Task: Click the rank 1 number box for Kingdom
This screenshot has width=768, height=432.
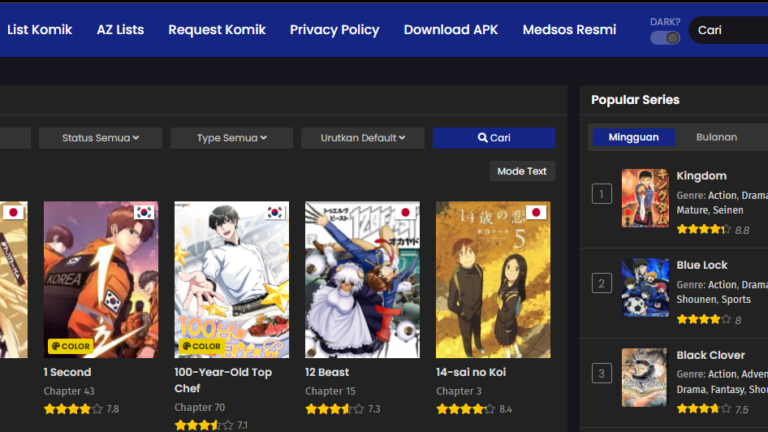Action: [601, 194]
